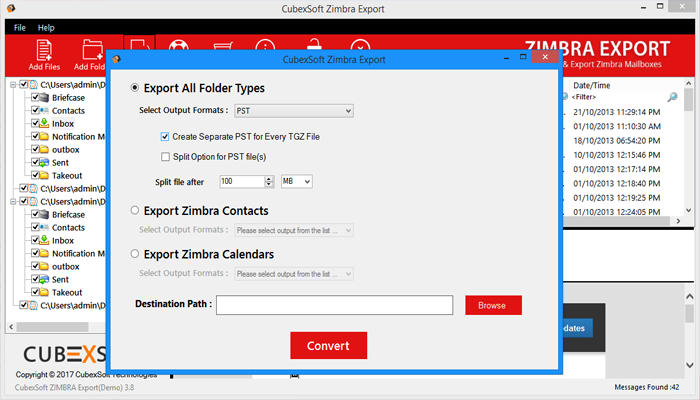Select the second outbox folder in tree
This screenshot has width=700, height=400.
coord(66,267)
